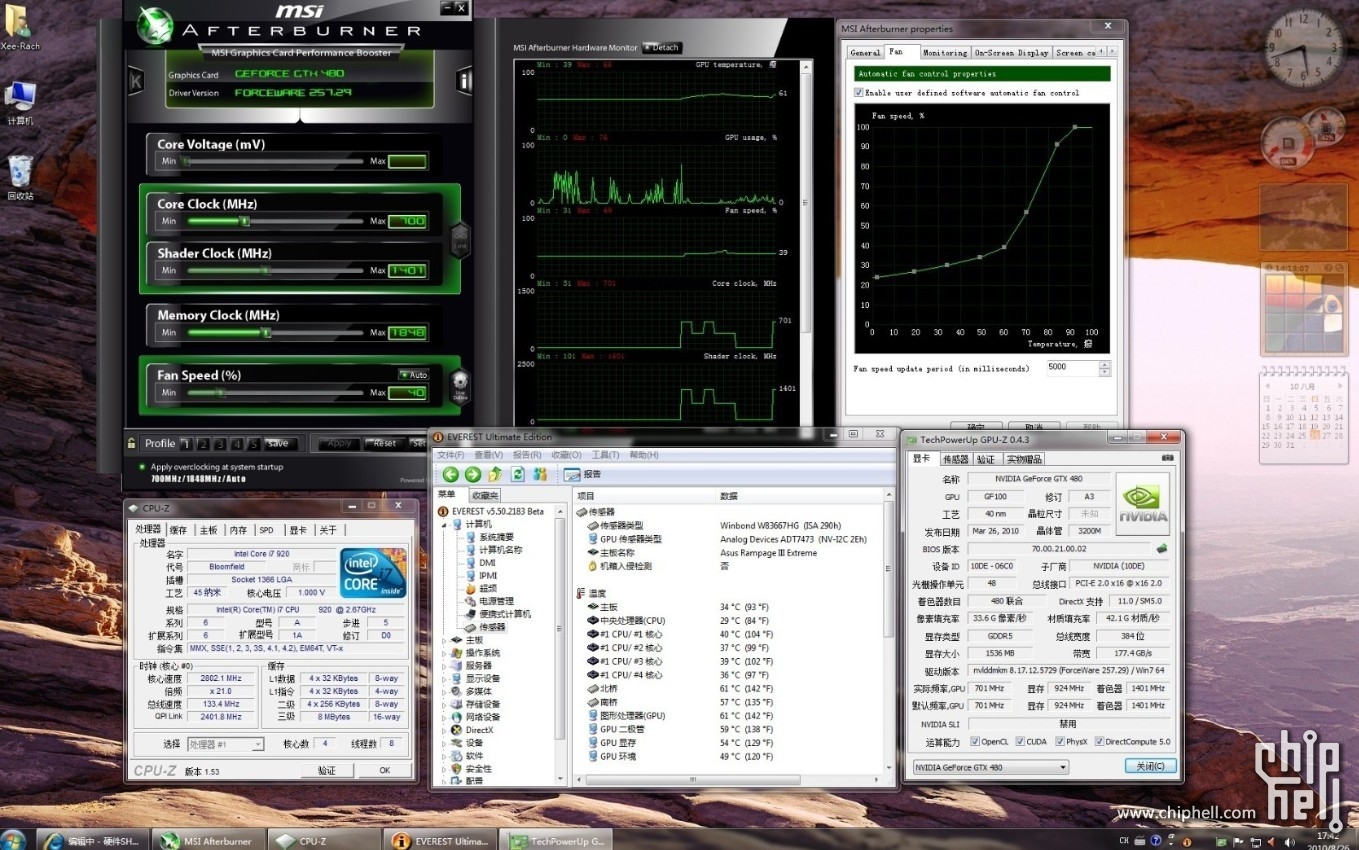Open the Windows Start orb
1359x850 pixels.
tap(14, 839)
